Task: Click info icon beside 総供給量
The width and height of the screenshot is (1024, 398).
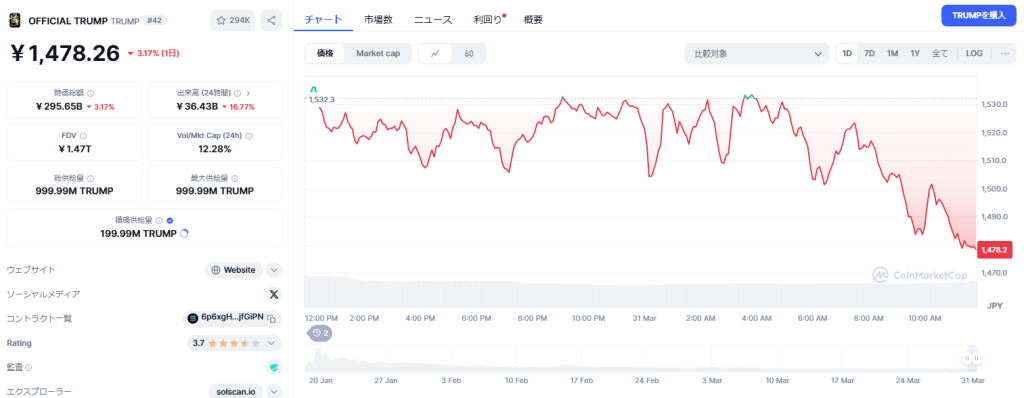Action: pyautogui.click(x=90, y=178)
